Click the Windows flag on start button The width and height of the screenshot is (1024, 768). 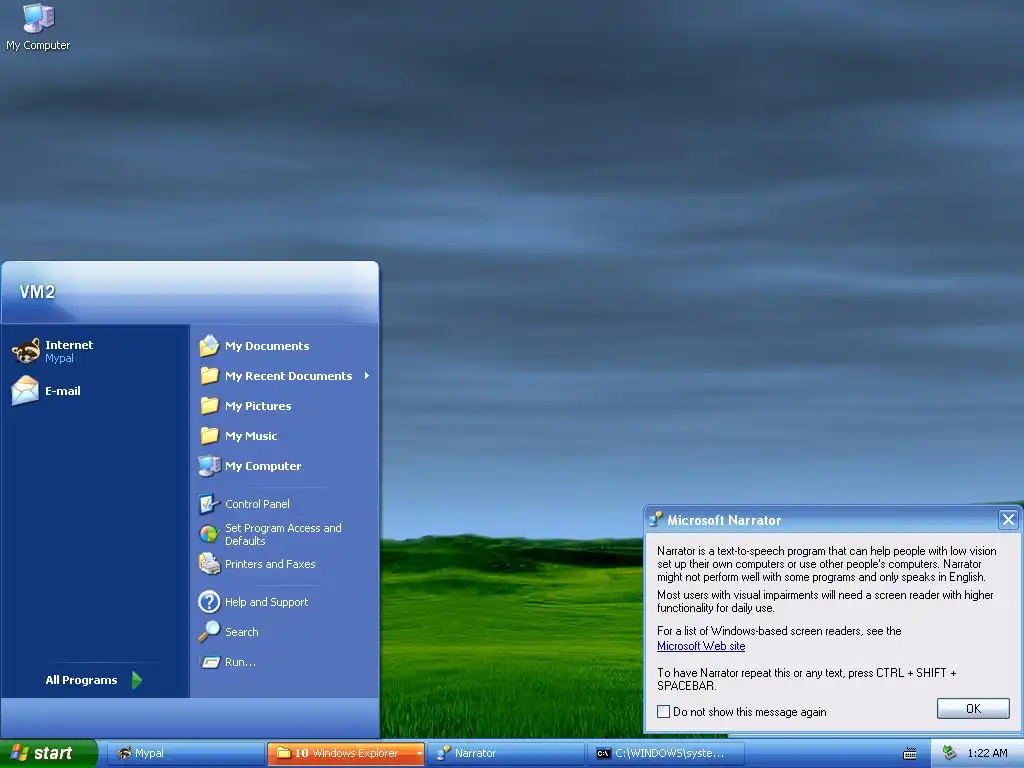click(20, 753)
